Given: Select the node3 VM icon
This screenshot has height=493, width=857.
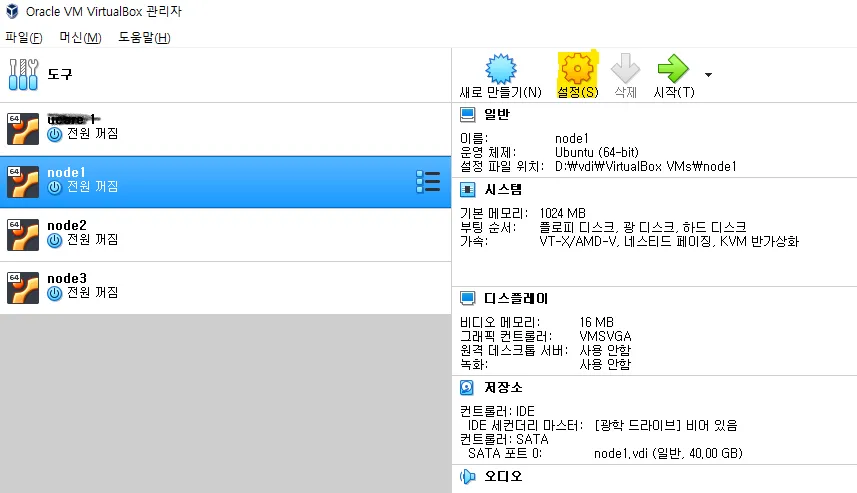Looking at the screenshot, I should [x=23, y=288].
